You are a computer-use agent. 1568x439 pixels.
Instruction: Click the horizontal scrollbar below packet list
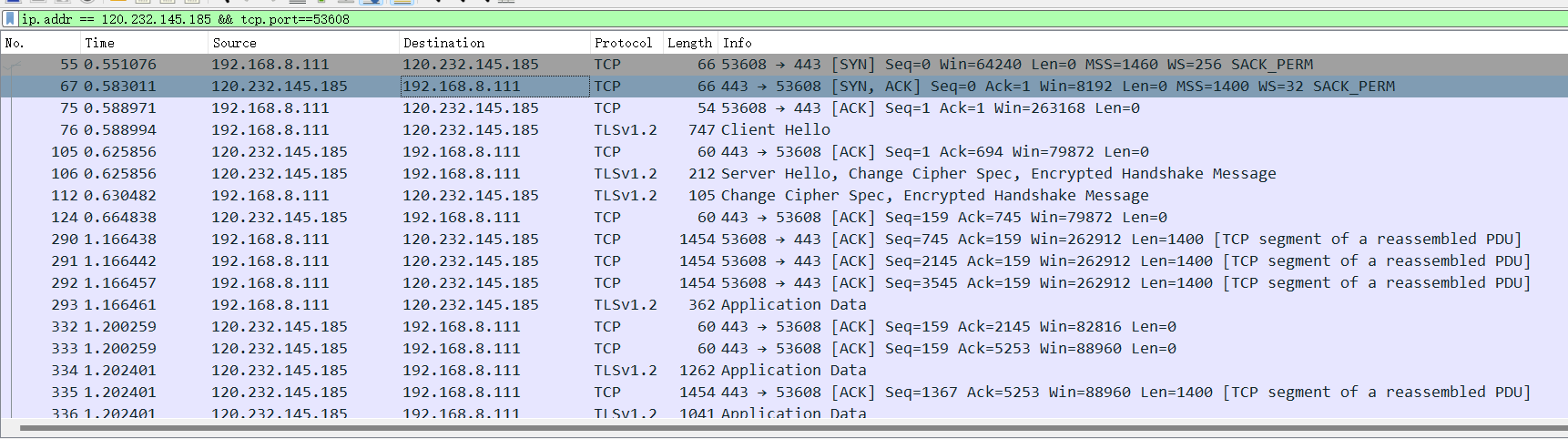pos(783,427)
